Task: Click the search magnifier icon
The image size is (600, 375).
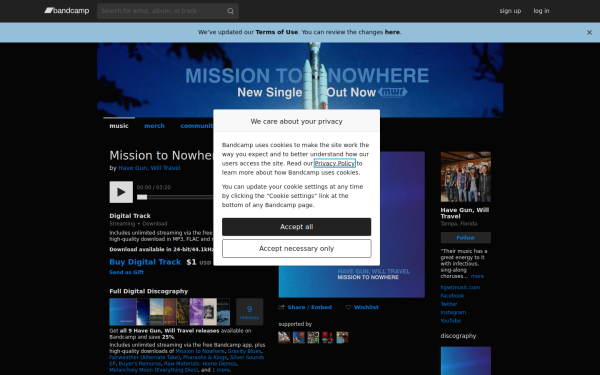Action: coord(230,11)
